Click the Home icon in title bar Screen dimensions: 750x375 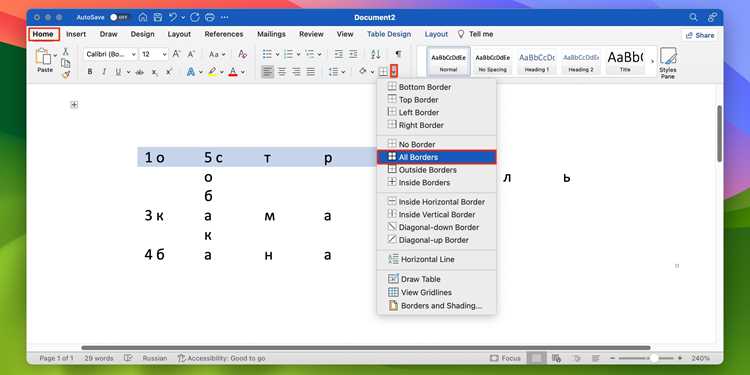143,17
